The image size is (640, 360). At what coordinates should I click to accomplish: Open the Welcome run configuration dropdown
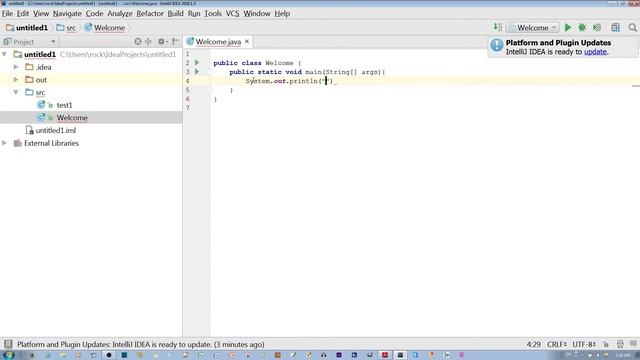click(533, 28)
